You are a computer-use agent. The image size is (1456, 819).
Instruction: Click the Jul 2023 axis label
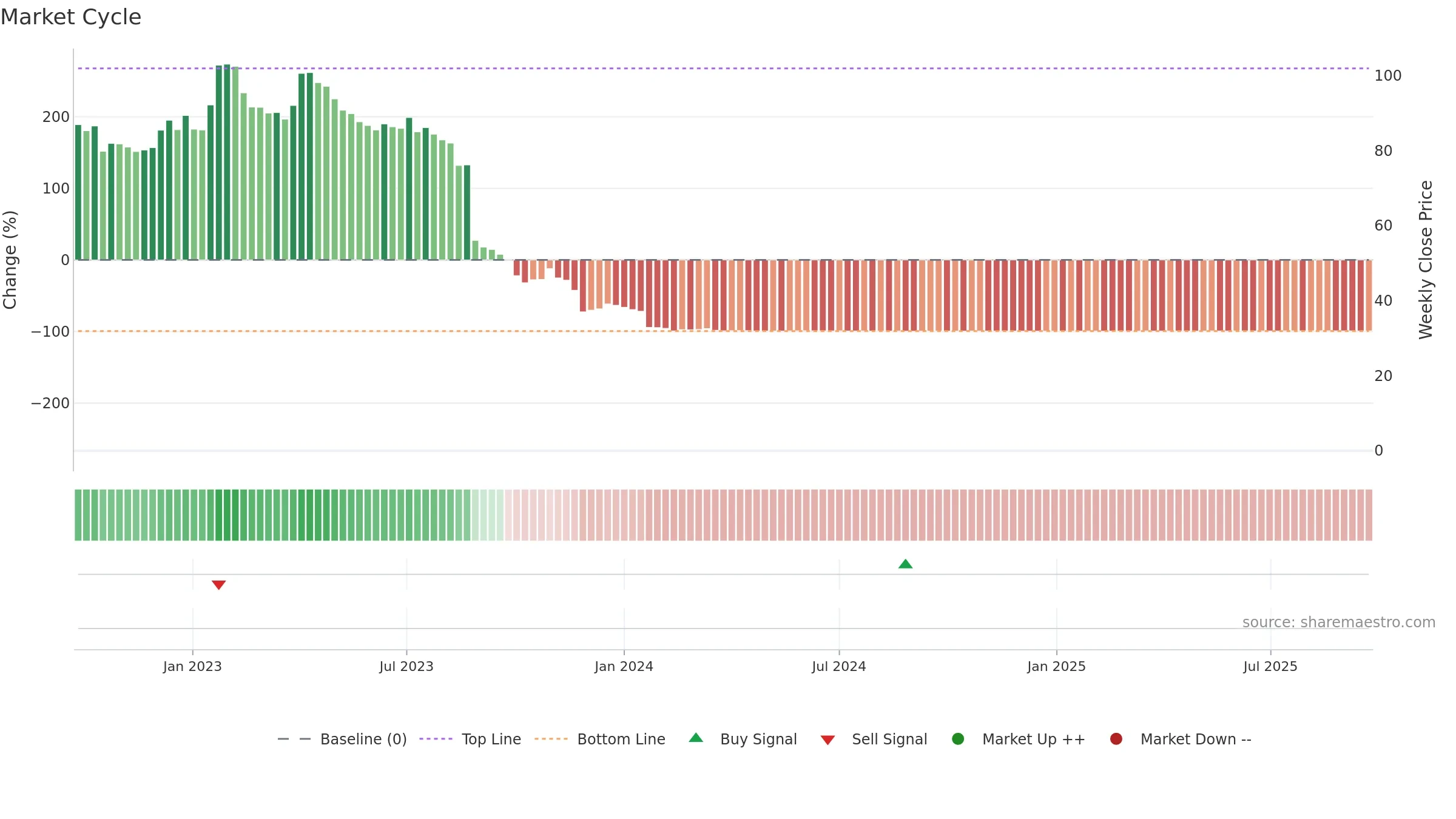[406, 667]
